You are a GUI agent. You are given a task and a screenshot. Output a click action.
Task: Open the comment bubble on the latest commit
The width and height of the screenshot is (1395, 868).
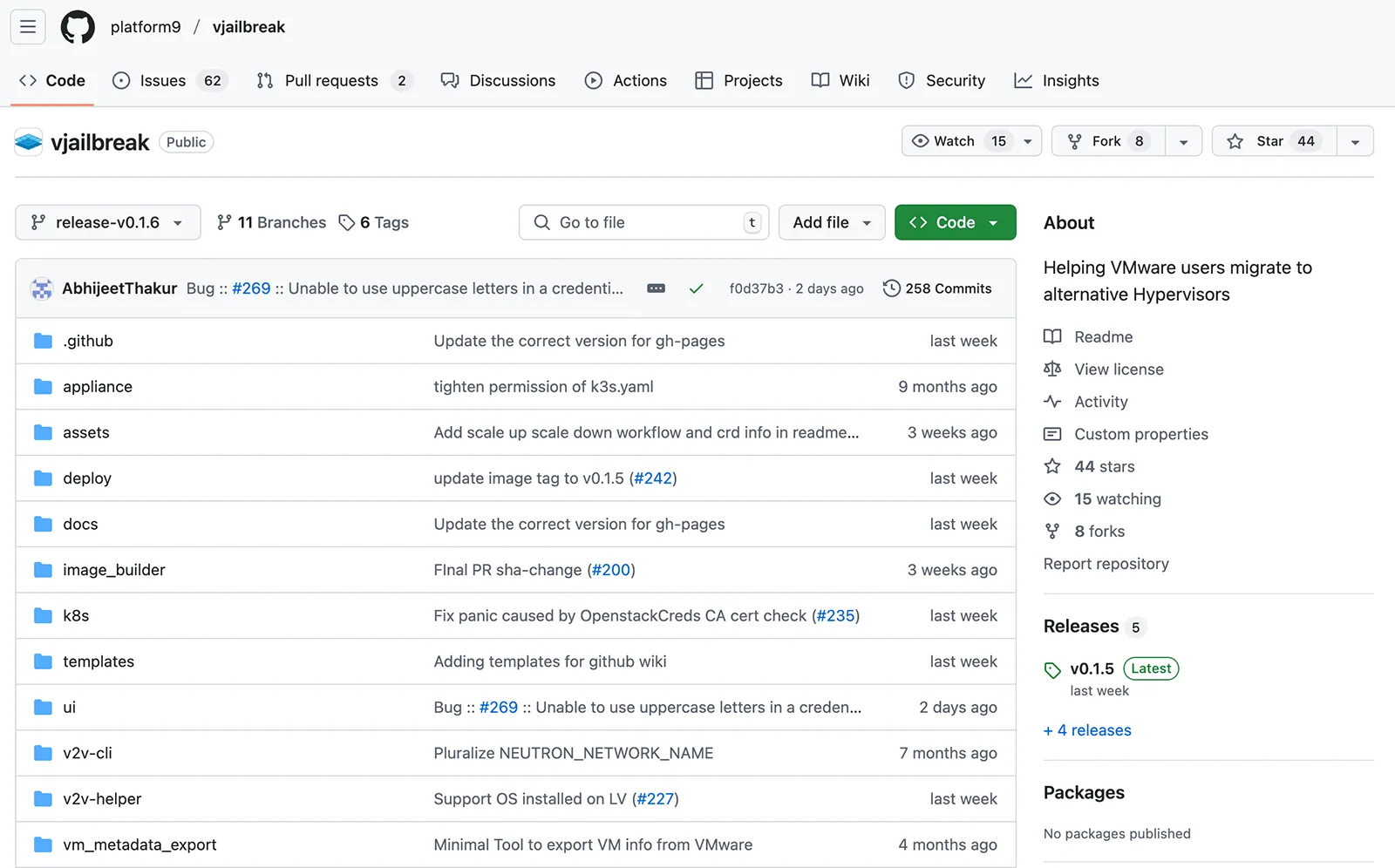[656, 288]
